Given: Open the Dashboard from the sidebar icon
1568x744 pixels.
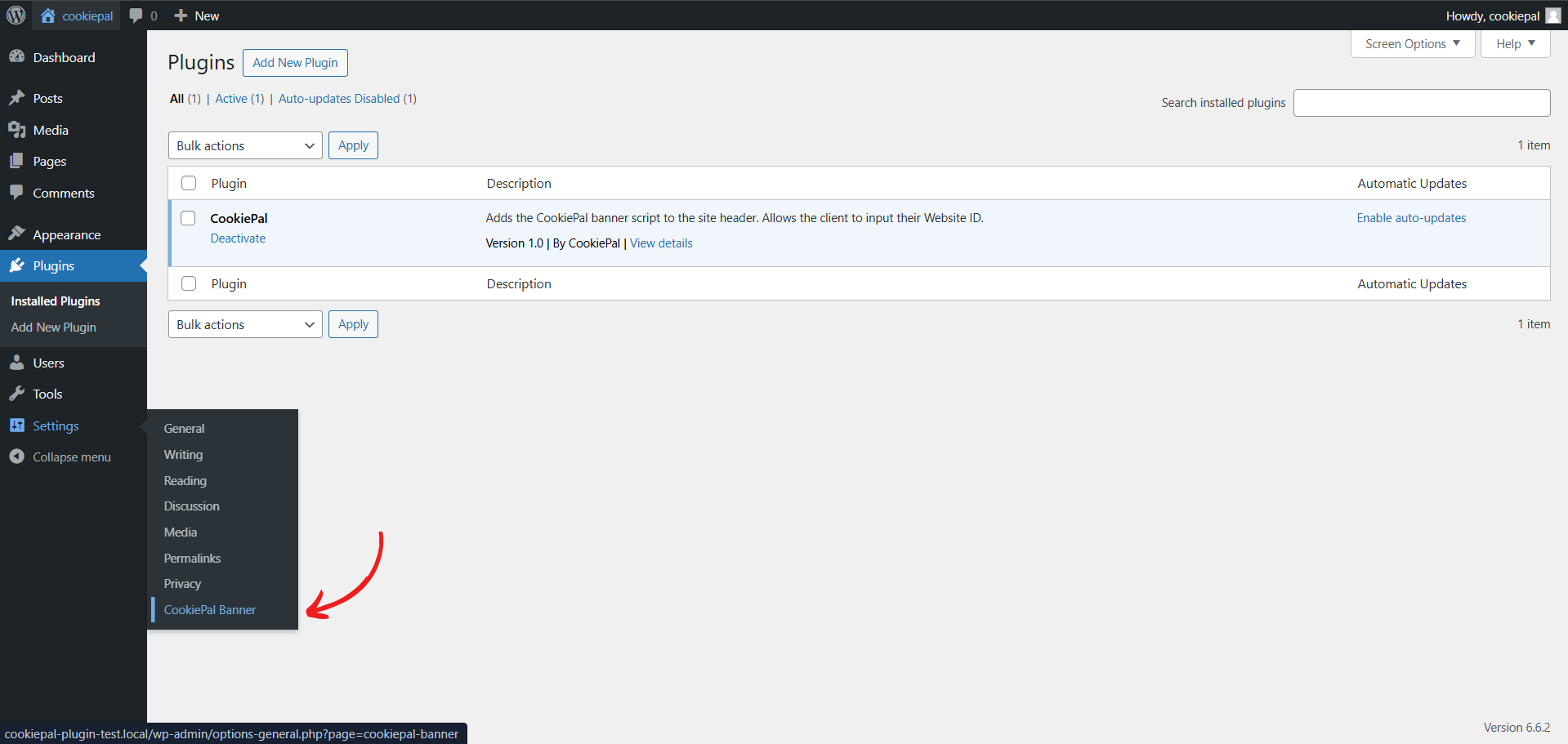Looking at the screenshot, I should (18, 56).
